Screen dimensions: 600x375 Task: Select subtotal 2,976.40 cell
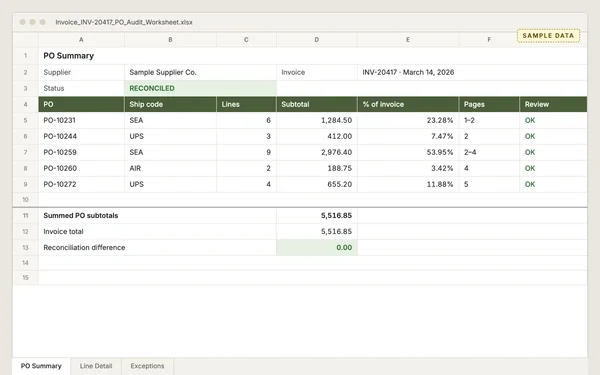317,152
